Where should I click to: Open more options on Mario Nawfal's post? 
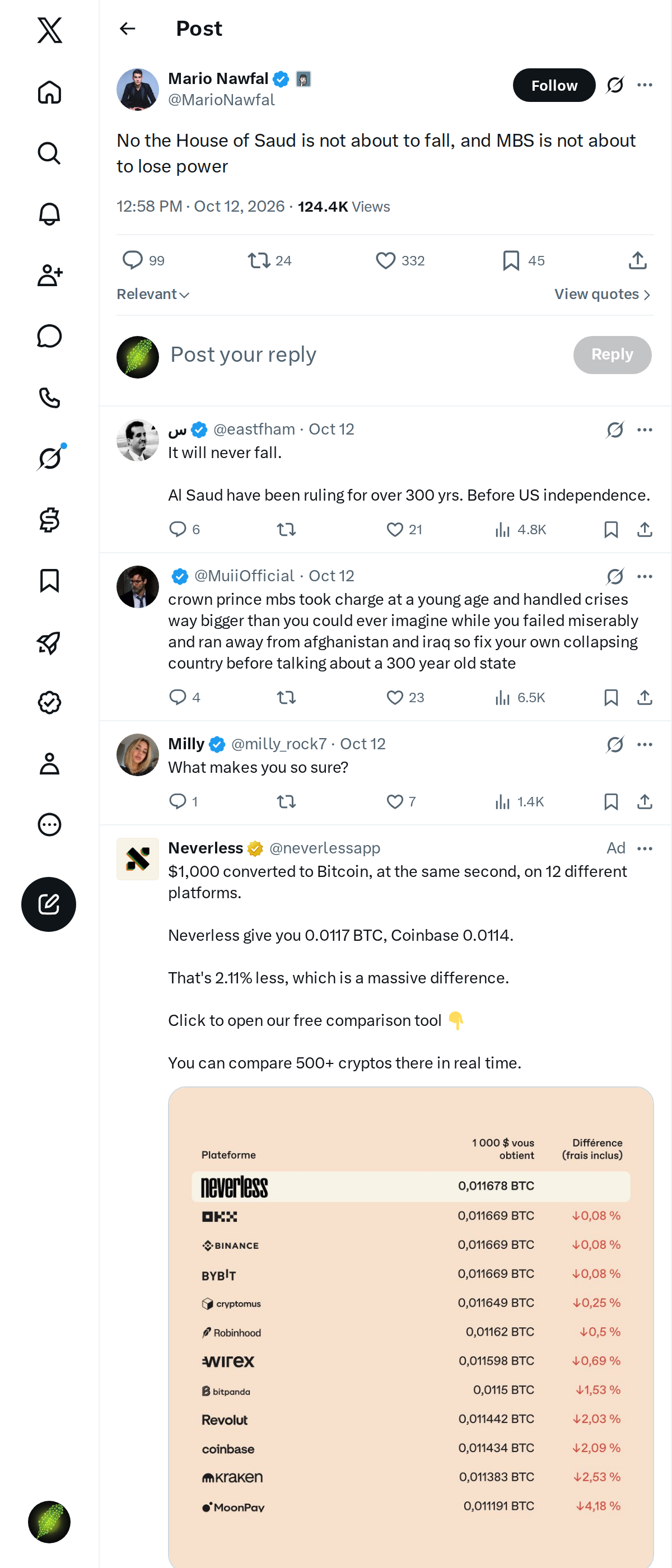pos(645,85)
